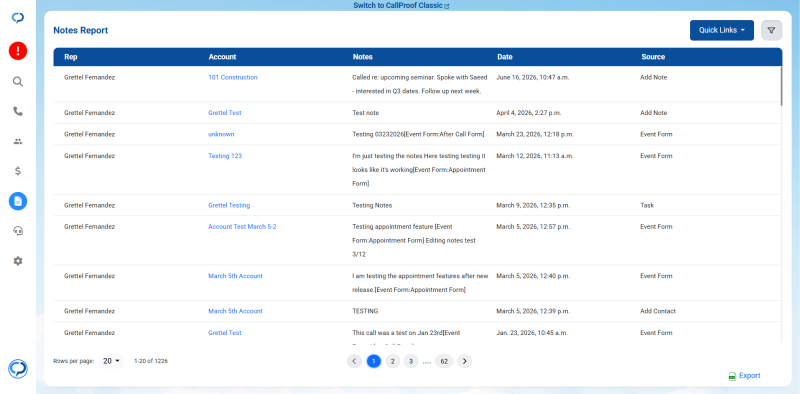
Task: Jump to last page 62
Action: tap(444, 361)
